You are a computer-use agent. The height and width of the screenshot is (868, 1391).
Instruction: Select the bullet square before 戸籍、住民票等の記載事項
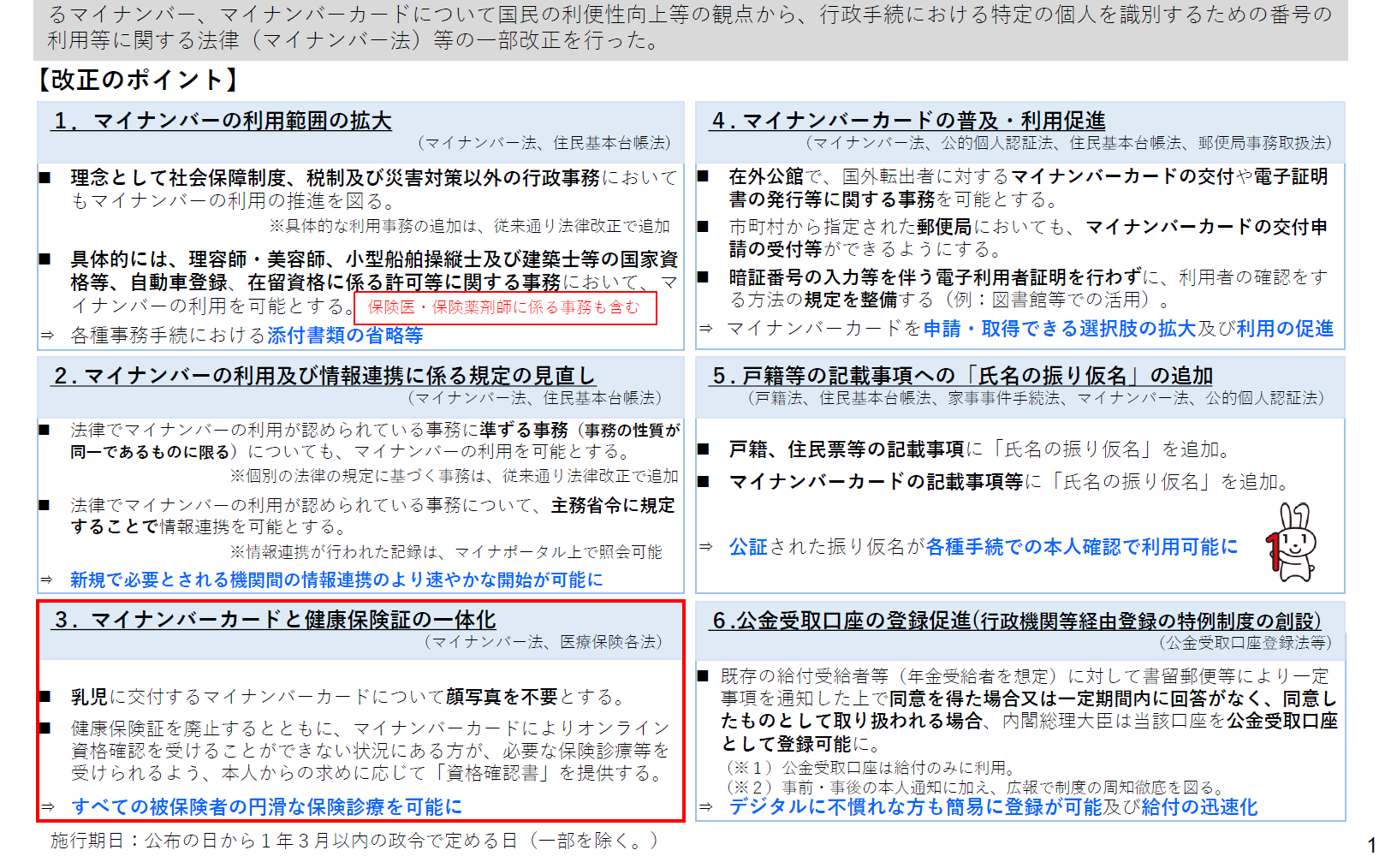(x=705, y=447)
